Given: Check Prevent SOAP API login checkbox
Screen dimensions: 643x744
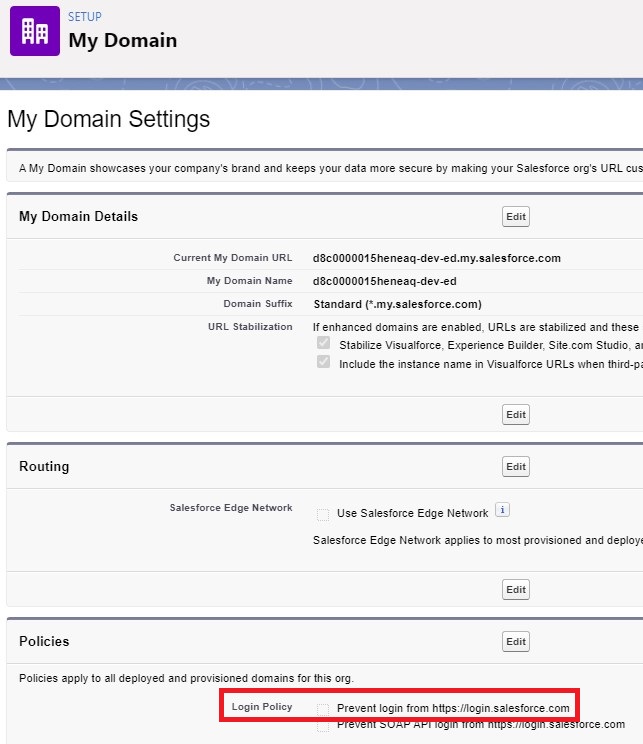Looking at the screenshot, I should click(323, 726).
